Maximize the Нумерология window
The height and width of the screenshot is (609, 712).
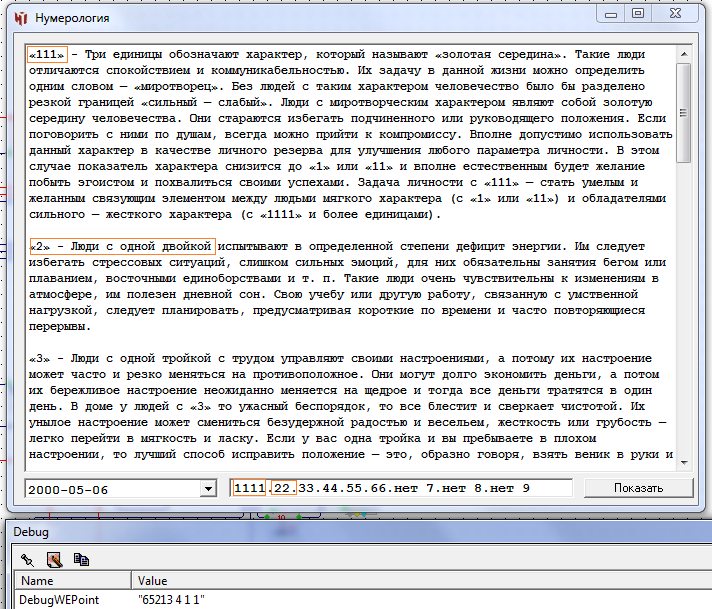[x=638, y=14]
